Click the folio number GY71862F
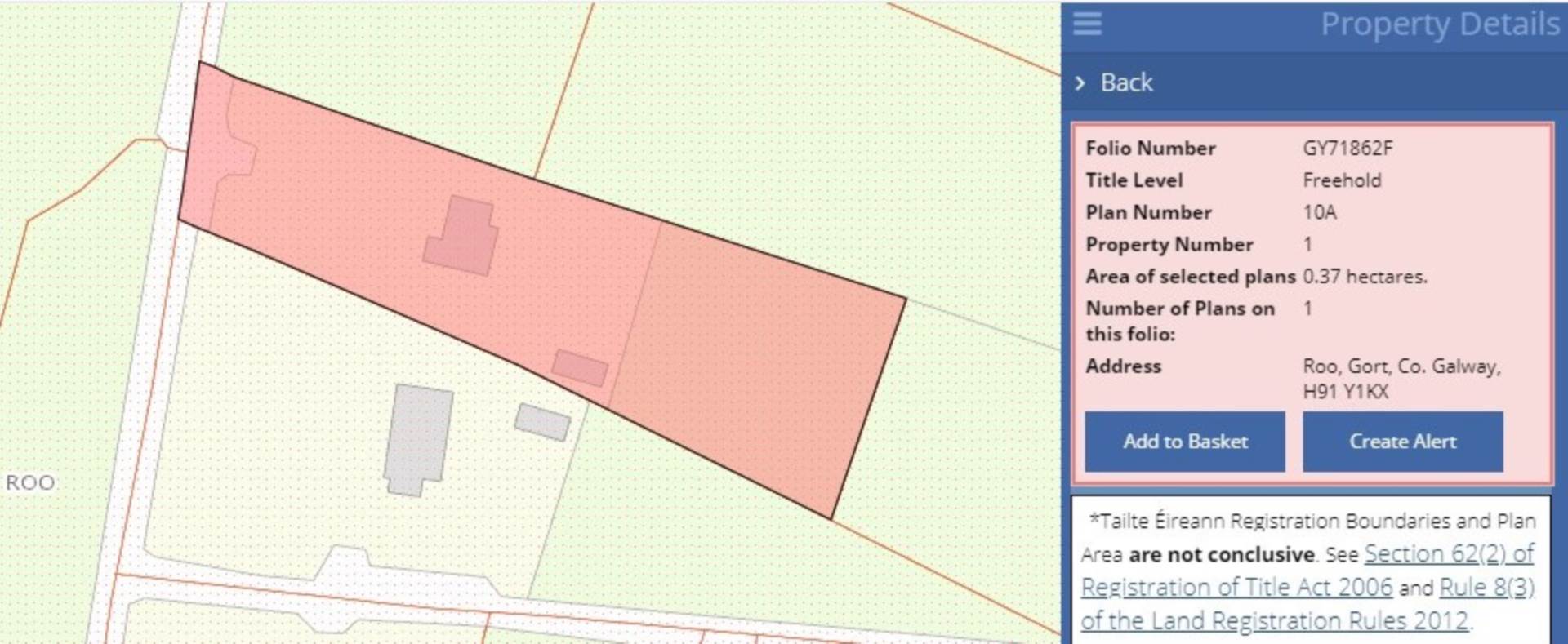This screenshot has width=1568, height=644. 1347,149
